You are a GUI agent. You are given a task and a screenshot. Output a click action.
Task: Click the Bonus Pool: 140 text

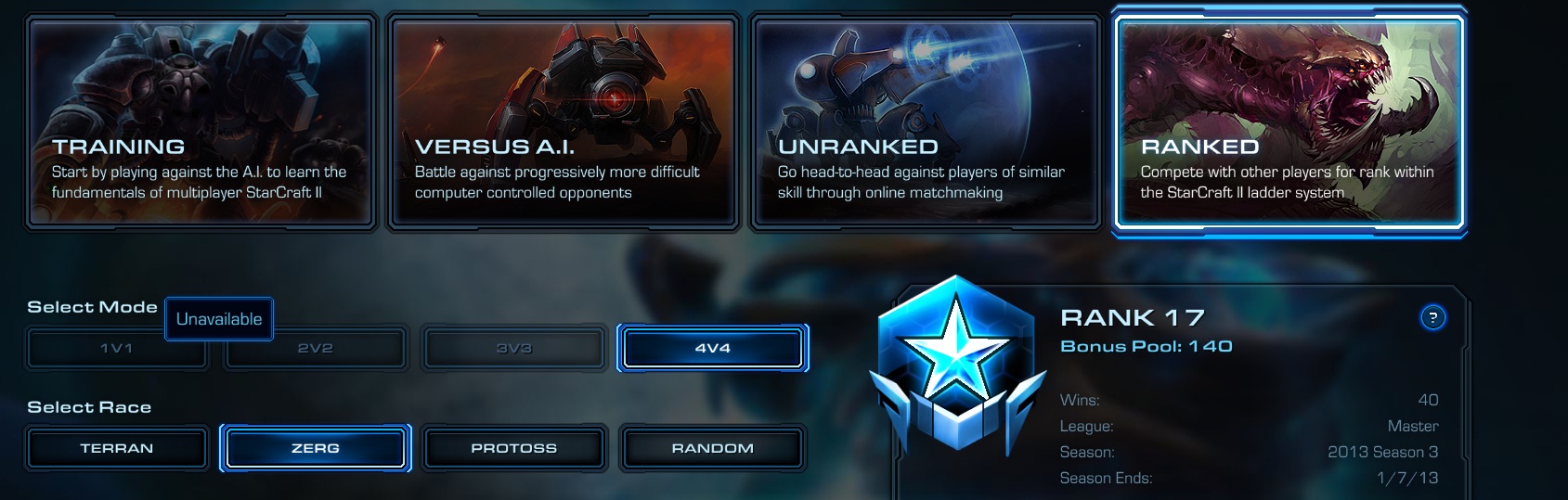pos(1147,346)
